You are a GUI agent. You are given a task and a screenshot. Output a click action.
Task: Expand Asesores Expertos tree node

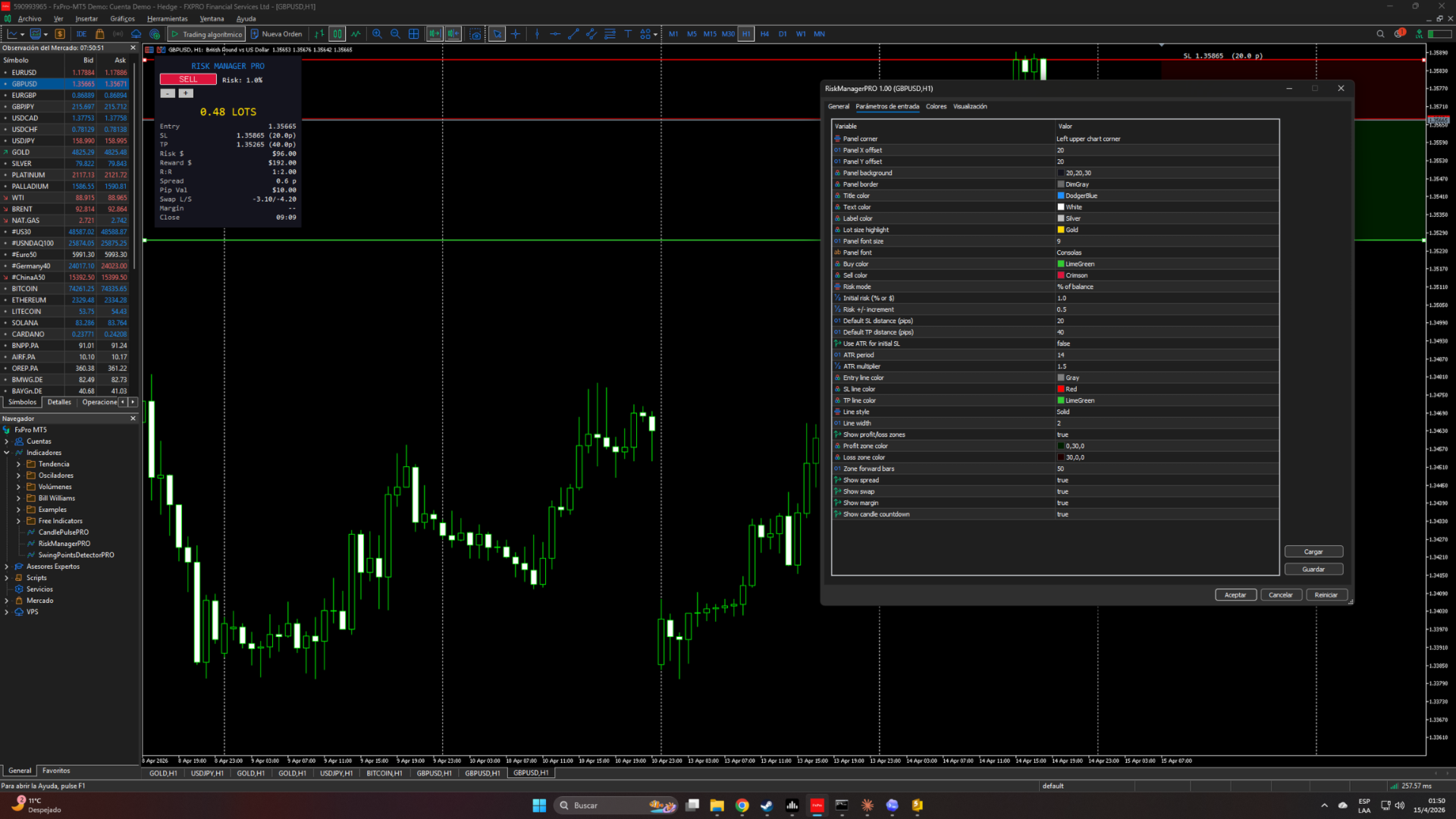[x=7, y=566]
